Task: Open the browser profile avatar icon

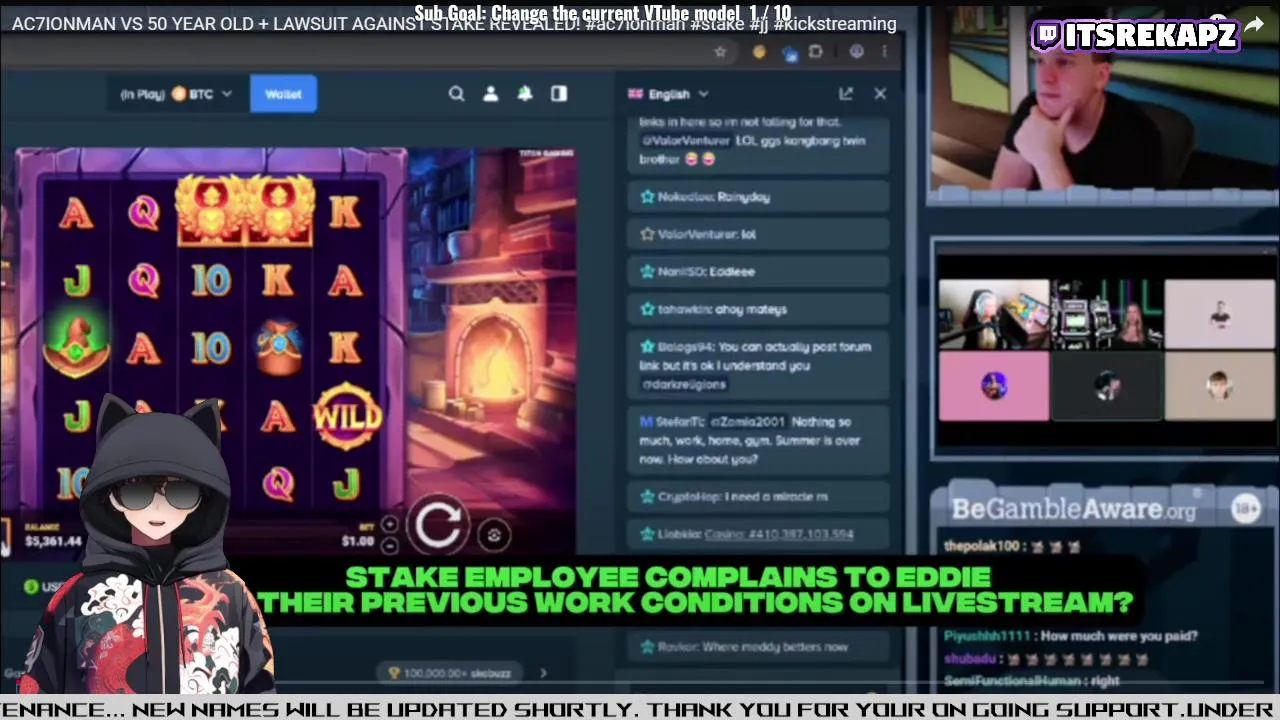Action: click(856, 52)
